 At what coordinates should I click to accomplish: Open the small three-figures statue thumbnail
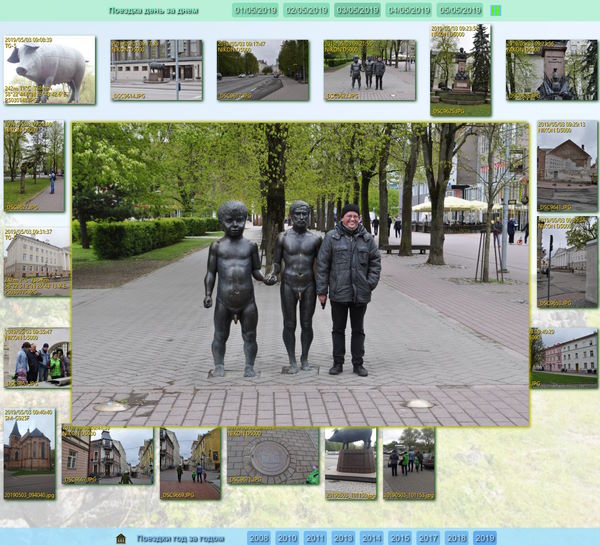click(370, 70)
